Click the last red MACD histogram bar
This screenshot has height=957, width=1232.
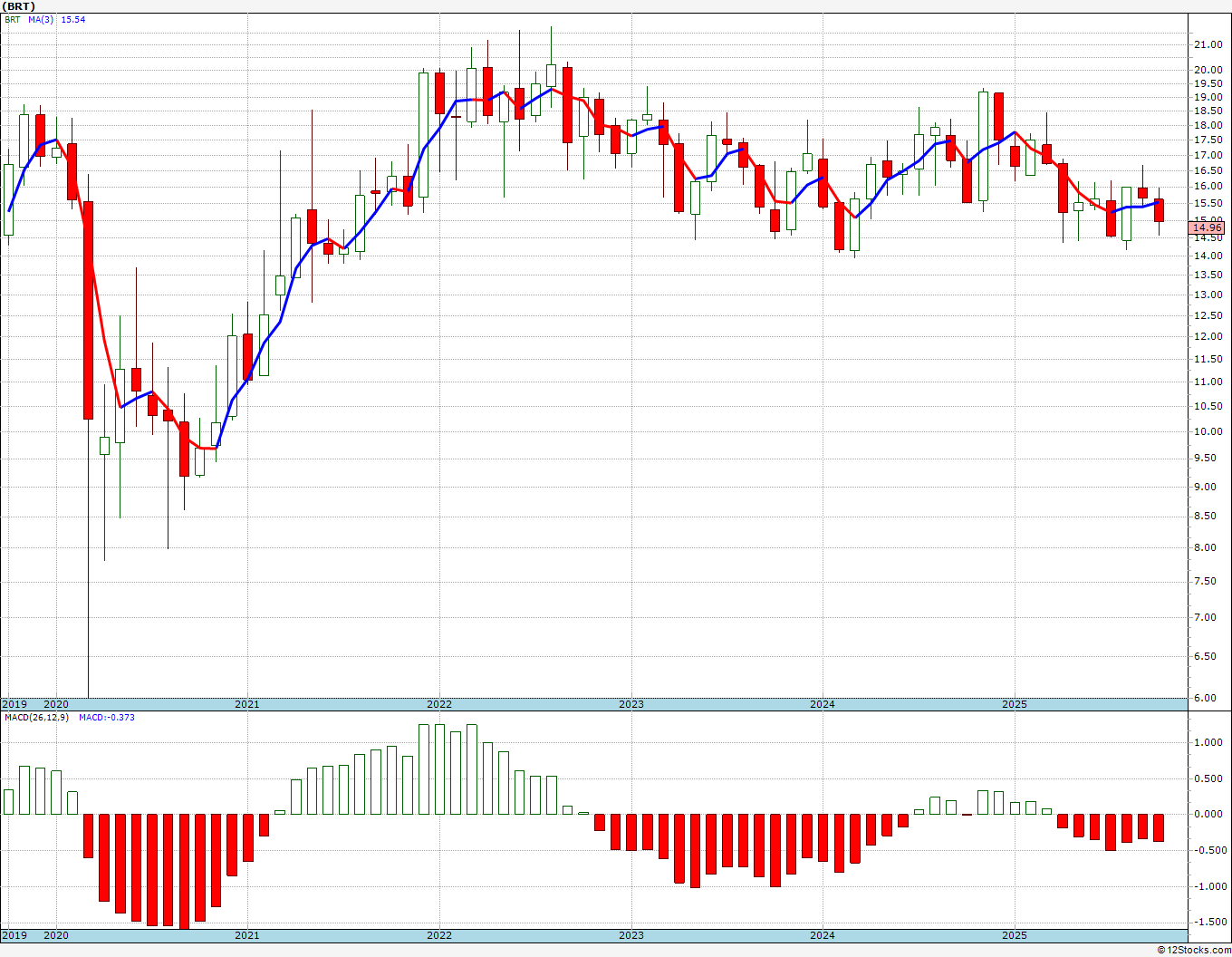pos(1159,827)
